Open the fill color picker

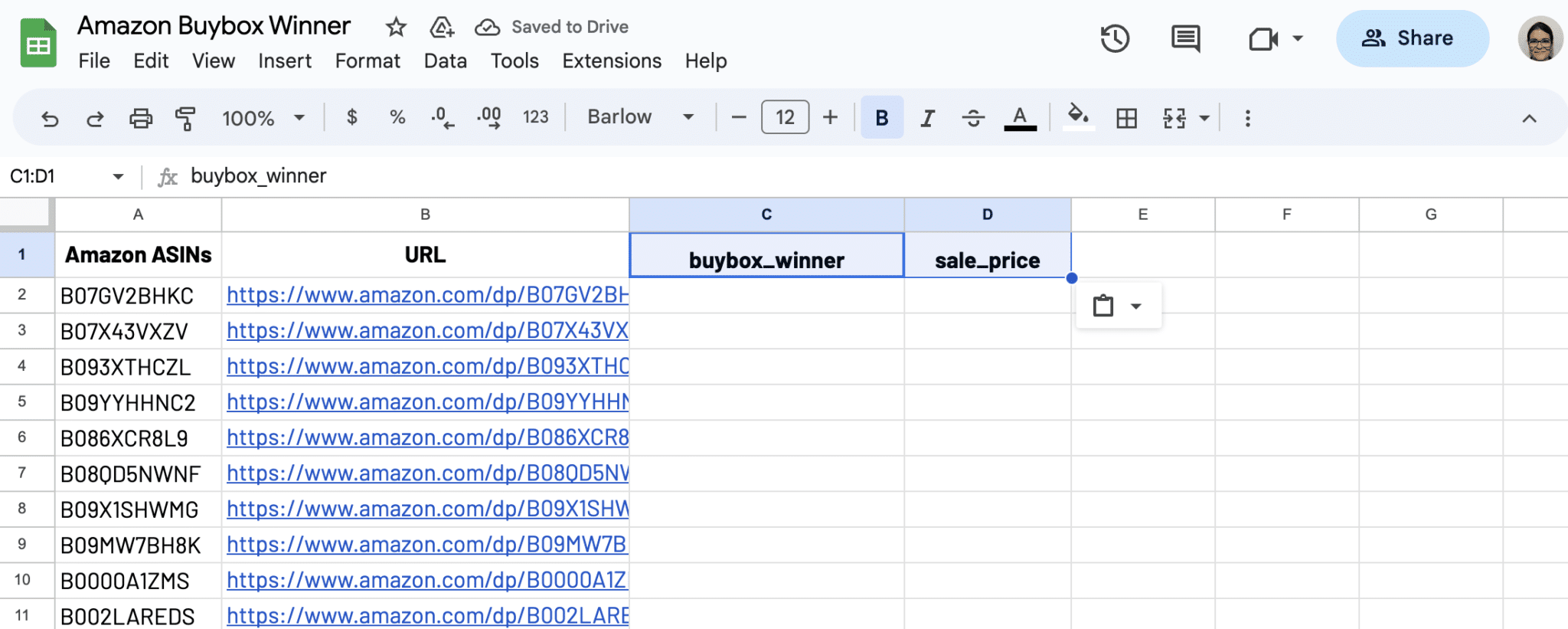pos(1078,117)
